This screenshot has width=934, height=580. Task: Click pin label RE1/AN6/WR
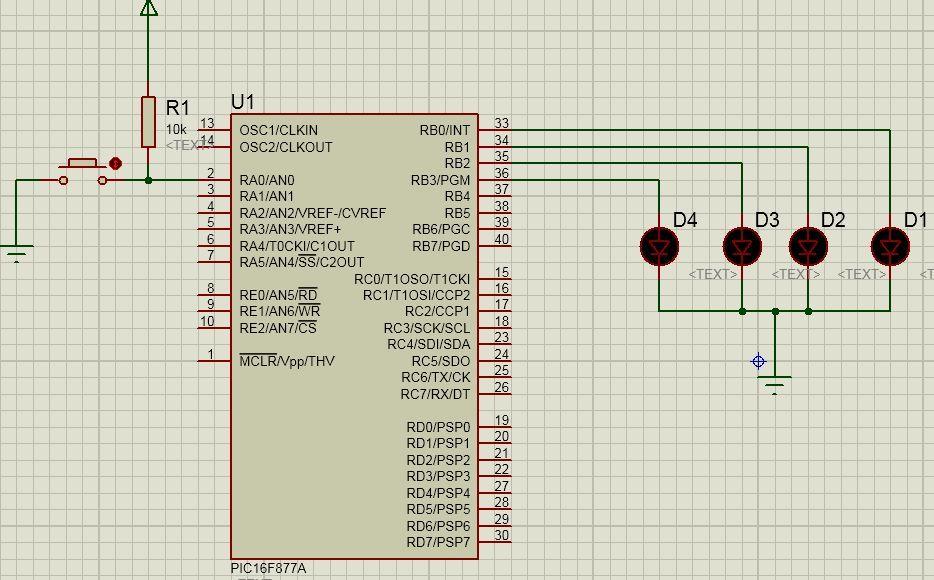tap(280, 311)
